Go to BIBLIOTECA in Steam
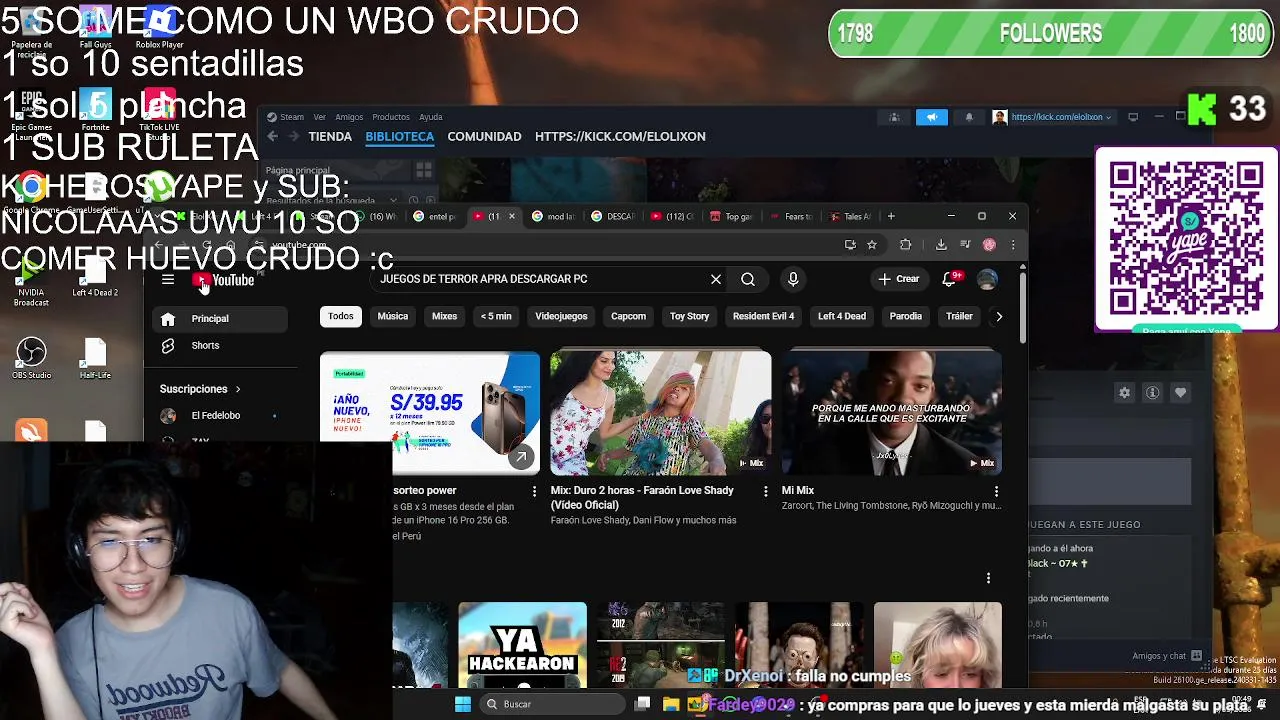 pyautogui.click(x=399, y=137)
